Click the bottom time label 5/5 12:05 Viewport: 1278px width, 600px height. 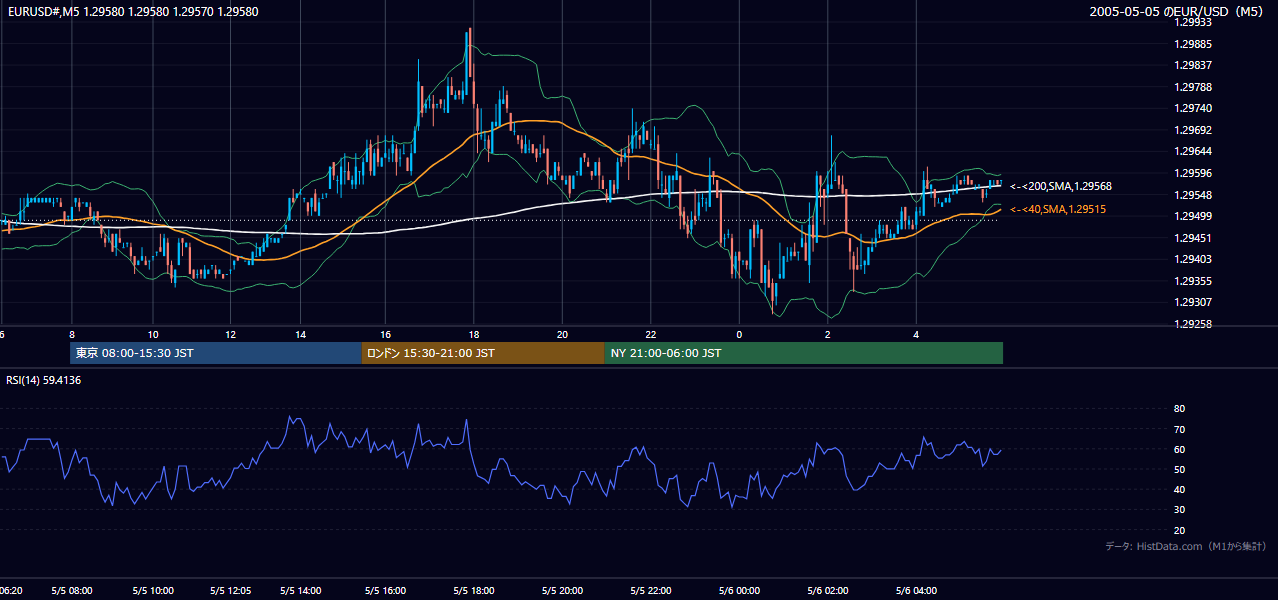coord(231,591)
